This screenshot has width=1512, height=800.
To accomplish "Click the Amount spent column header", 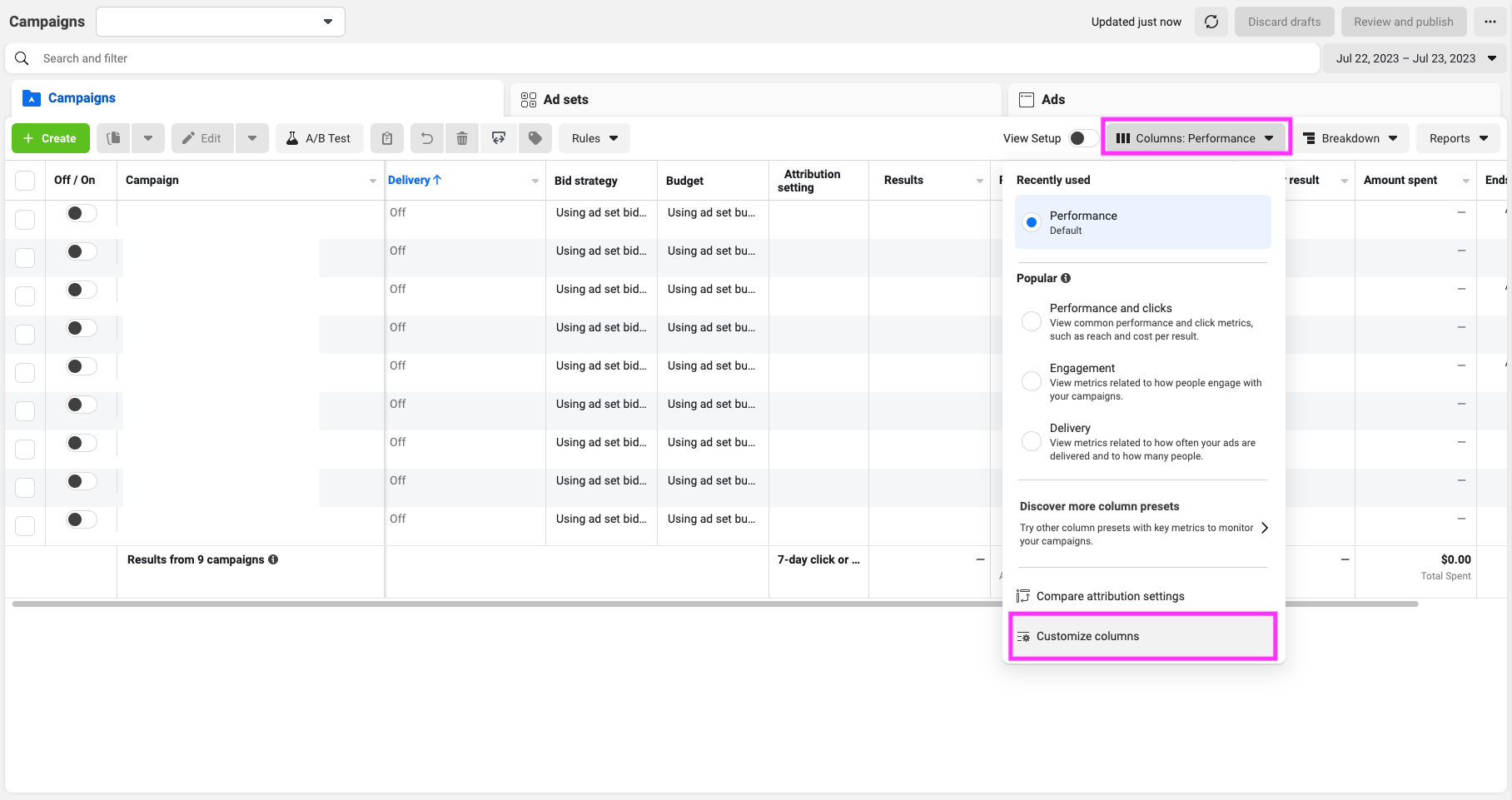I will (x=1400, y=180).
